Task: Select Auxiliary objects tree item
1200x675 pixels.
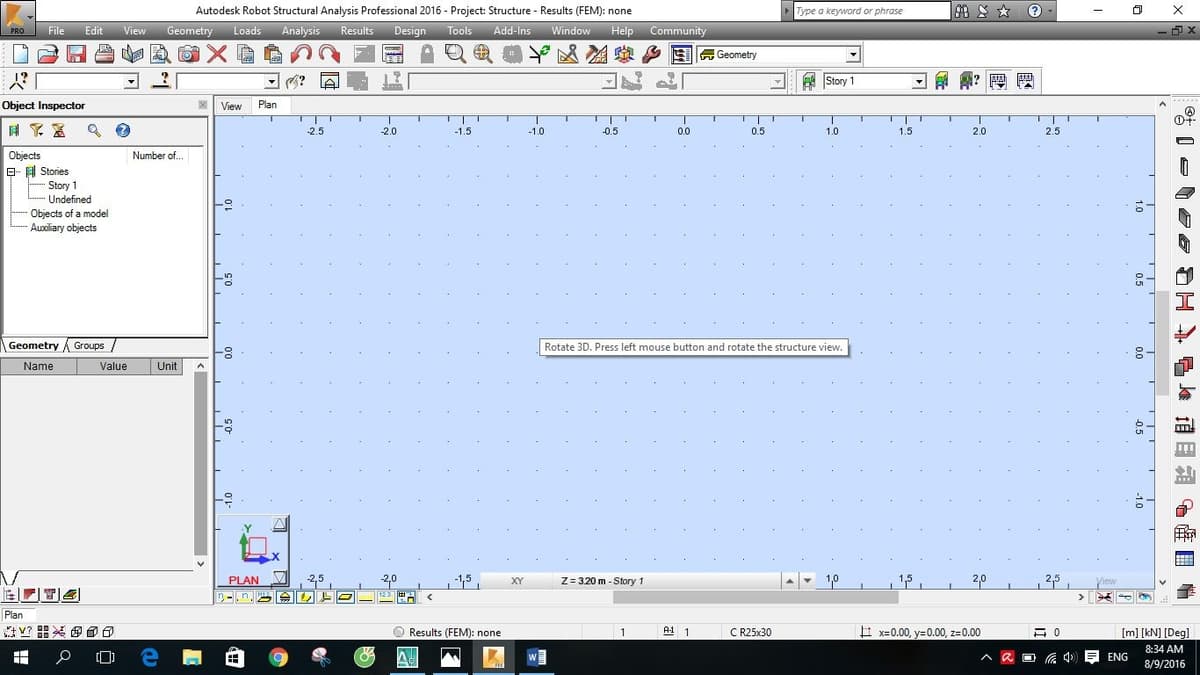Action: (x=63, y=227)
